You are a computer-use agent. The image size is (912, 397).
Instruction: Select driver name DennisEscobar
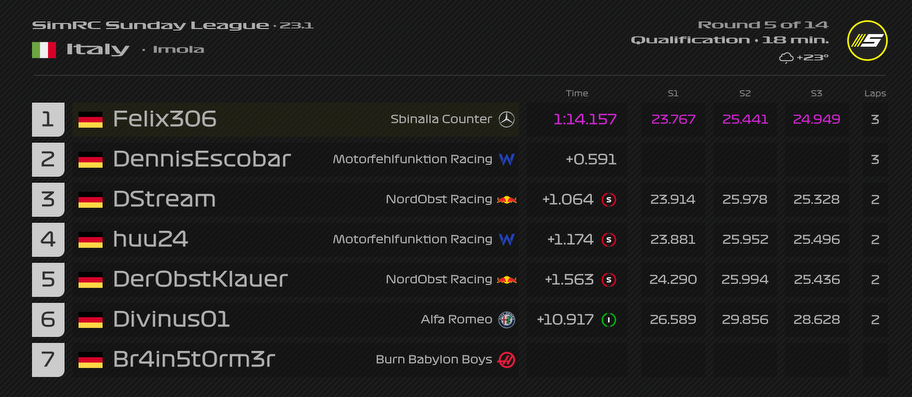(201, 159)
